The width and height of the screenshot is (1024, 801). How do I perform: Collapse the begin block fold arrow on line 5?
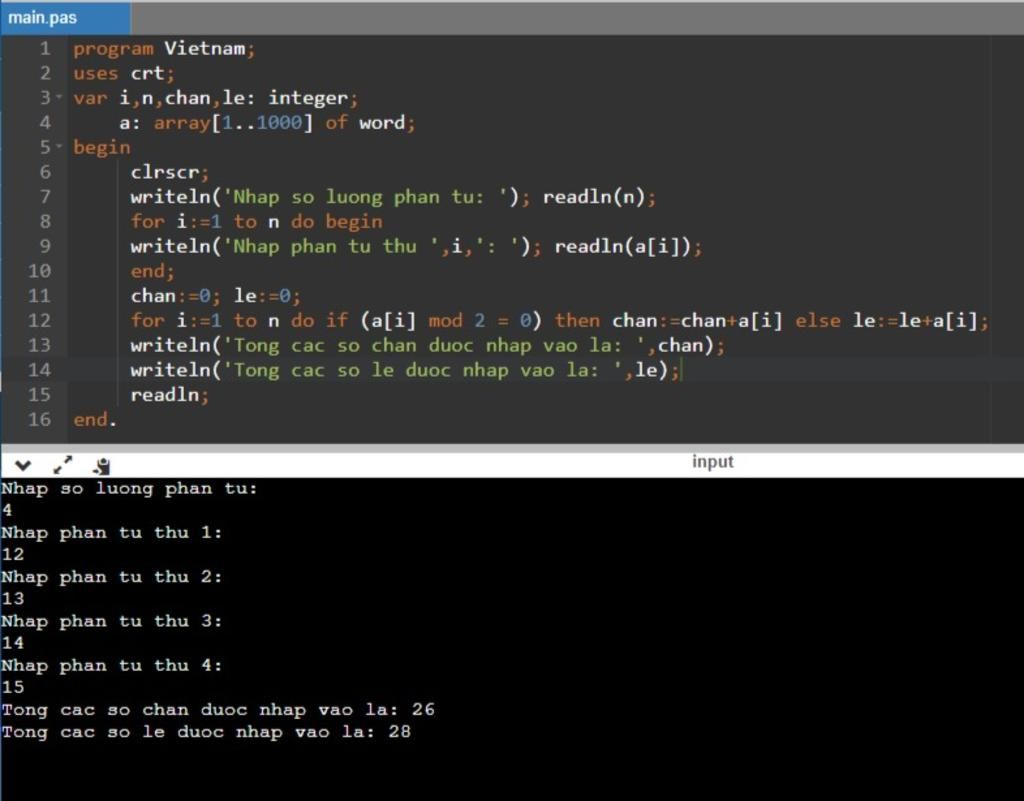[59, 147]
